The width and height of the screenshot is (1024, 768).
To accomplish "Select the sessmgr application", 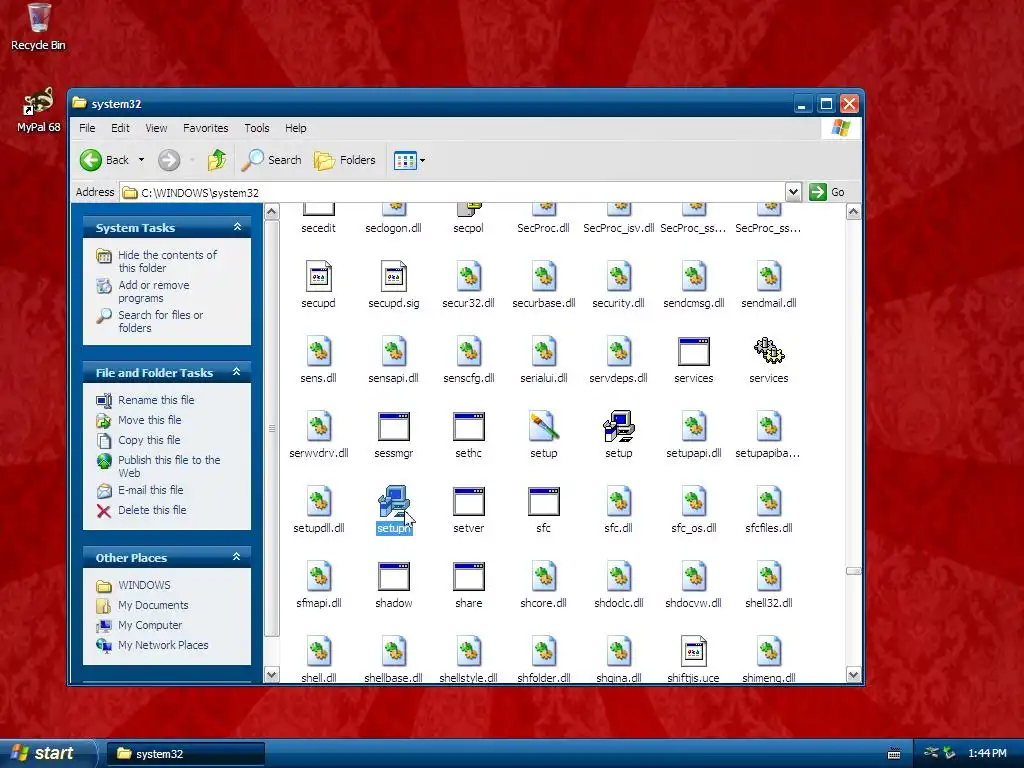I will pos(393,436).
